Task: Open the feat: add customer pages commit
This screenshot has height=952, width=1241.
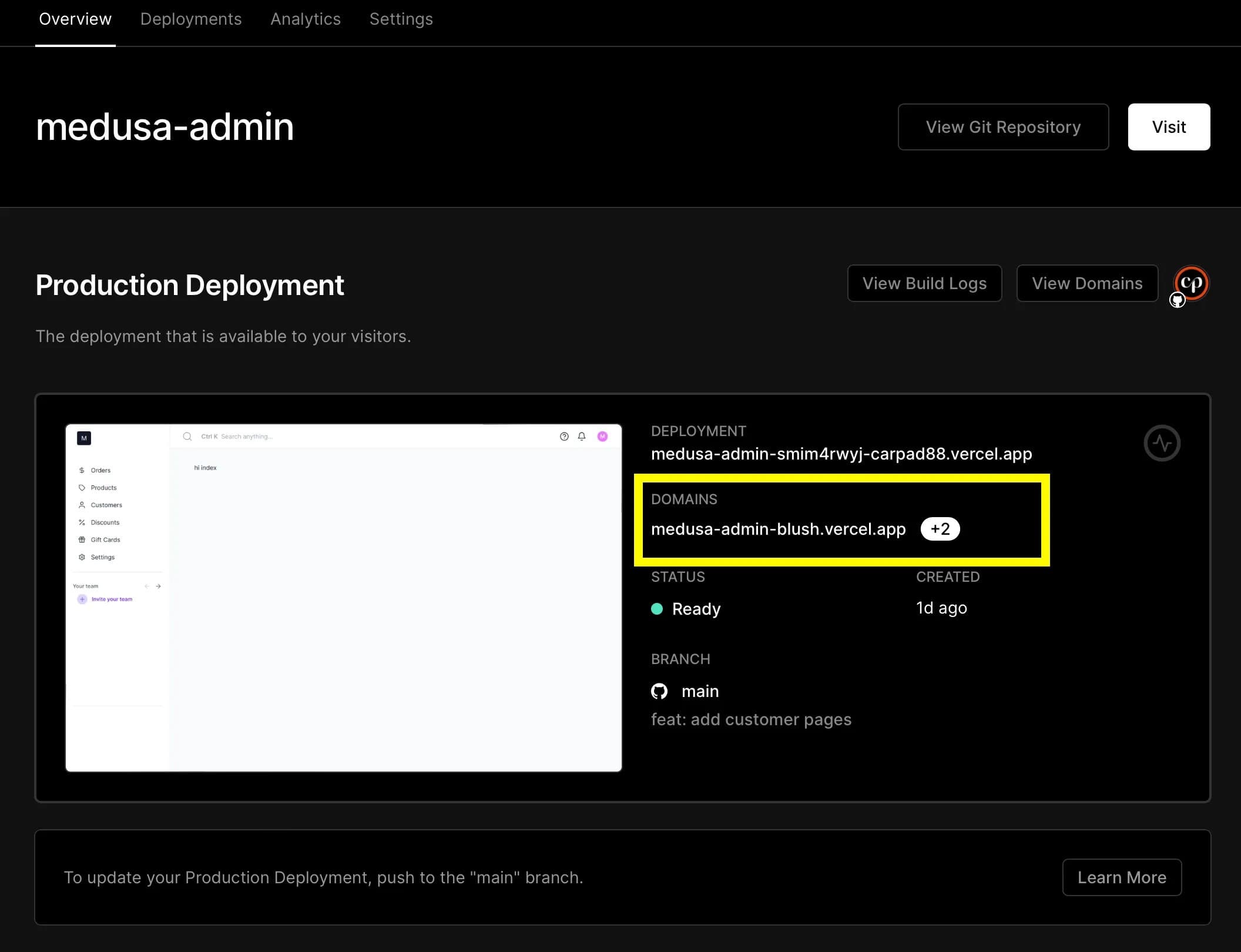Action: 751,719
